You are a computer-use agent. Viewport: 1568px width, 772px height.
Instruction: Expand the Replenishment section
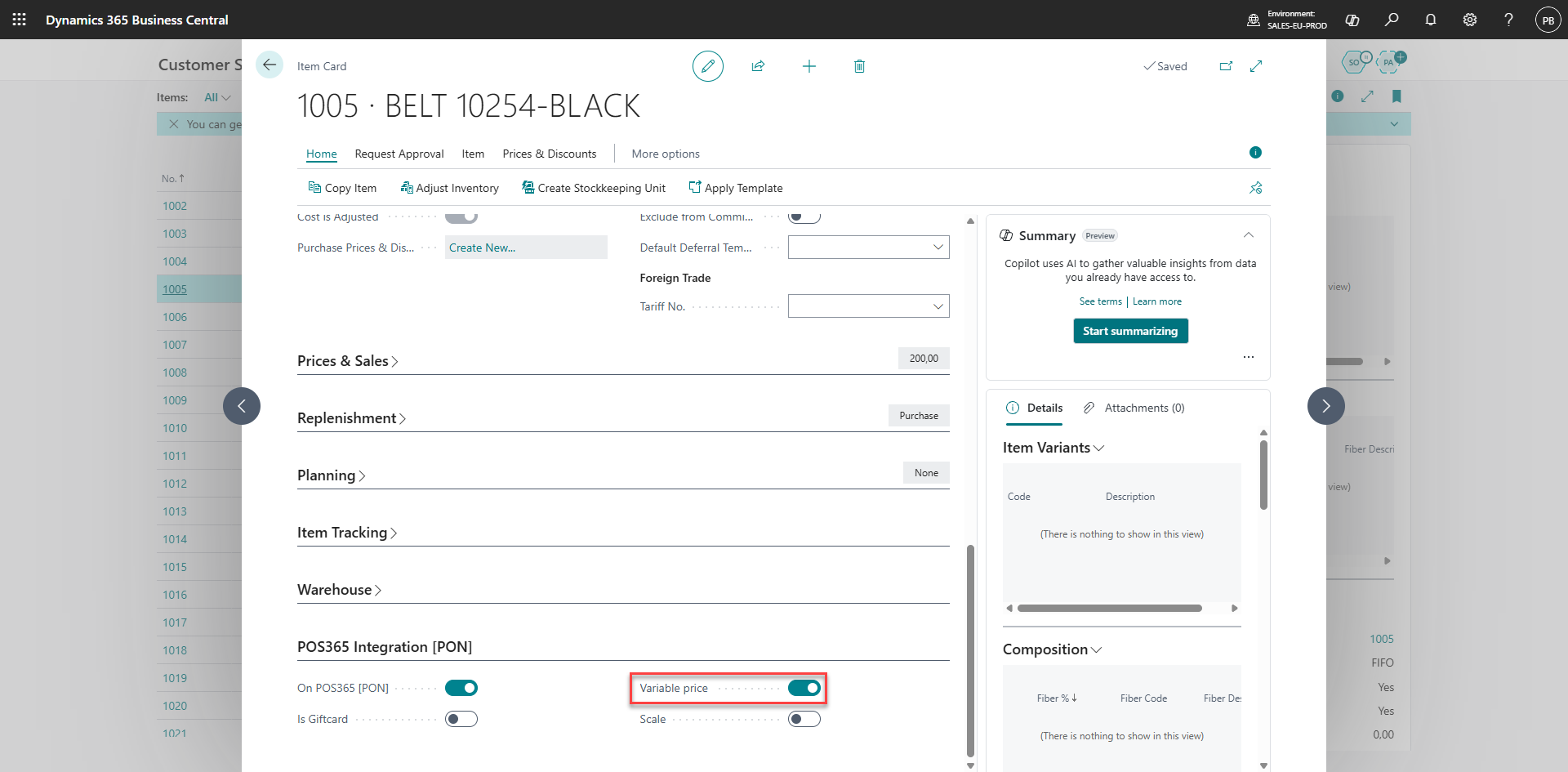point(351,418)
